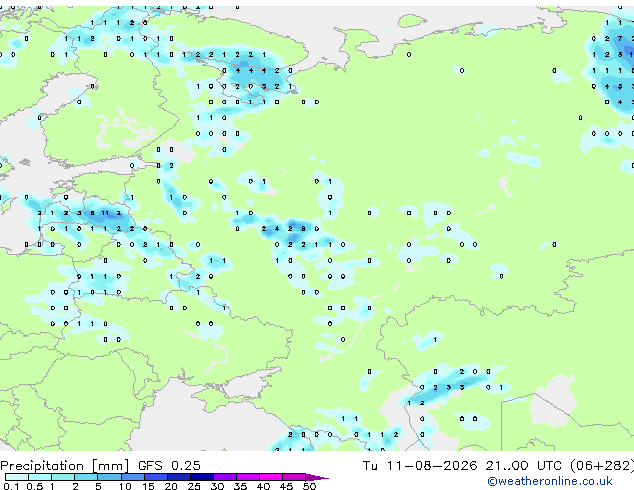The height and width of the screenshot is (490, 634).
Task: Click the legend tick label '0.1'
Action: click(x=11, y=486)
